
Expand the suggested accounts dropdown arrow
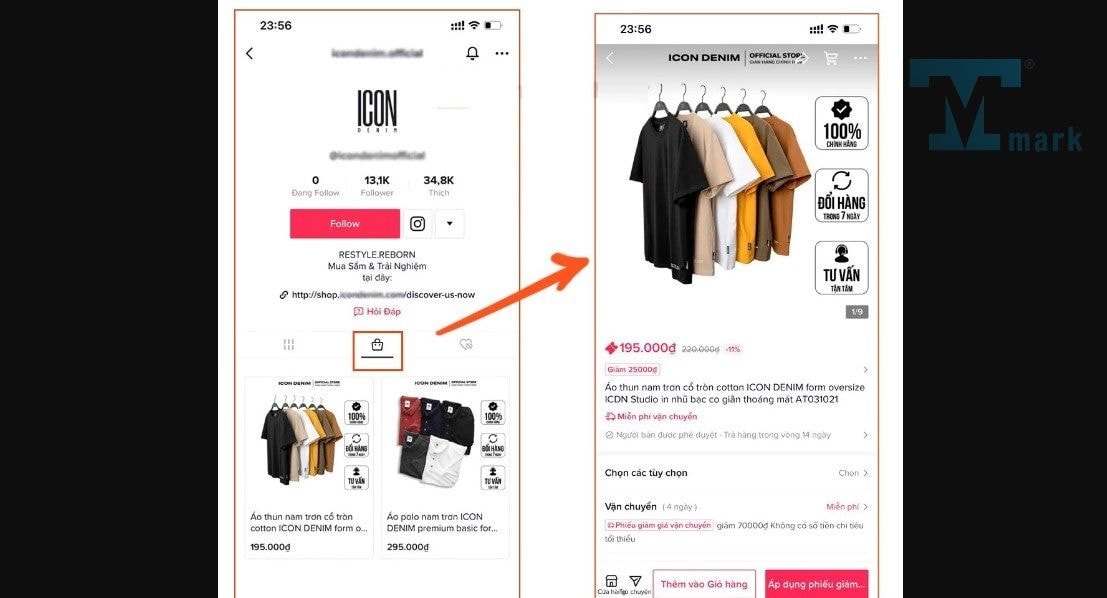[x=450, y=224]
